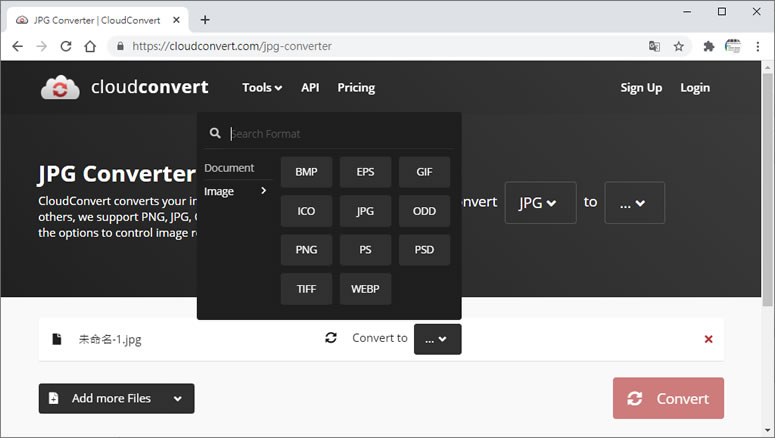Click the file icon beside 未命名-1.jpg
Image resolution: width=775 pixels, height=438 pixels.
pos(57,339)
